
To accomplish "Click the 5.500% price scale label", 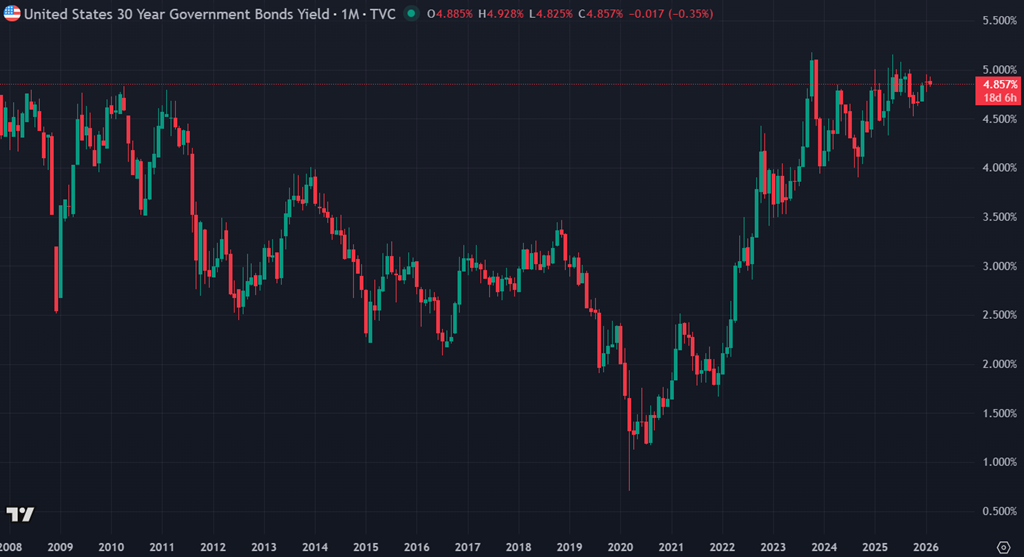I will click(x=996, y=21).
